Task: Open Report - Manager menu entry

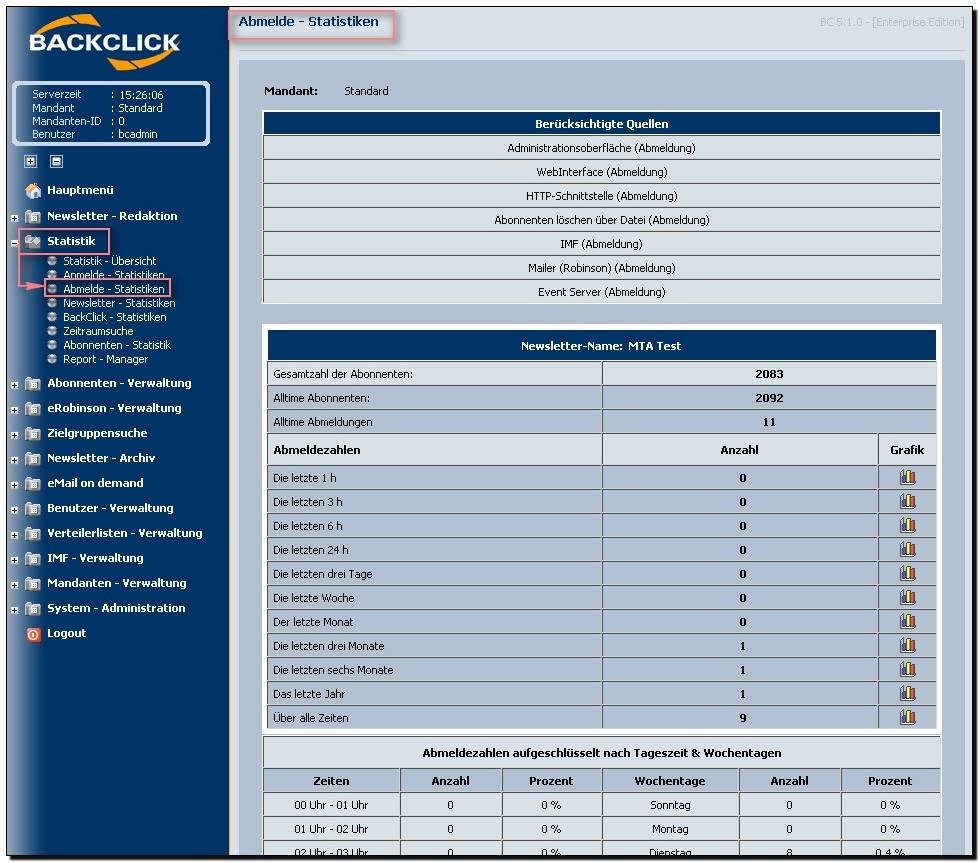Action: 106,359
